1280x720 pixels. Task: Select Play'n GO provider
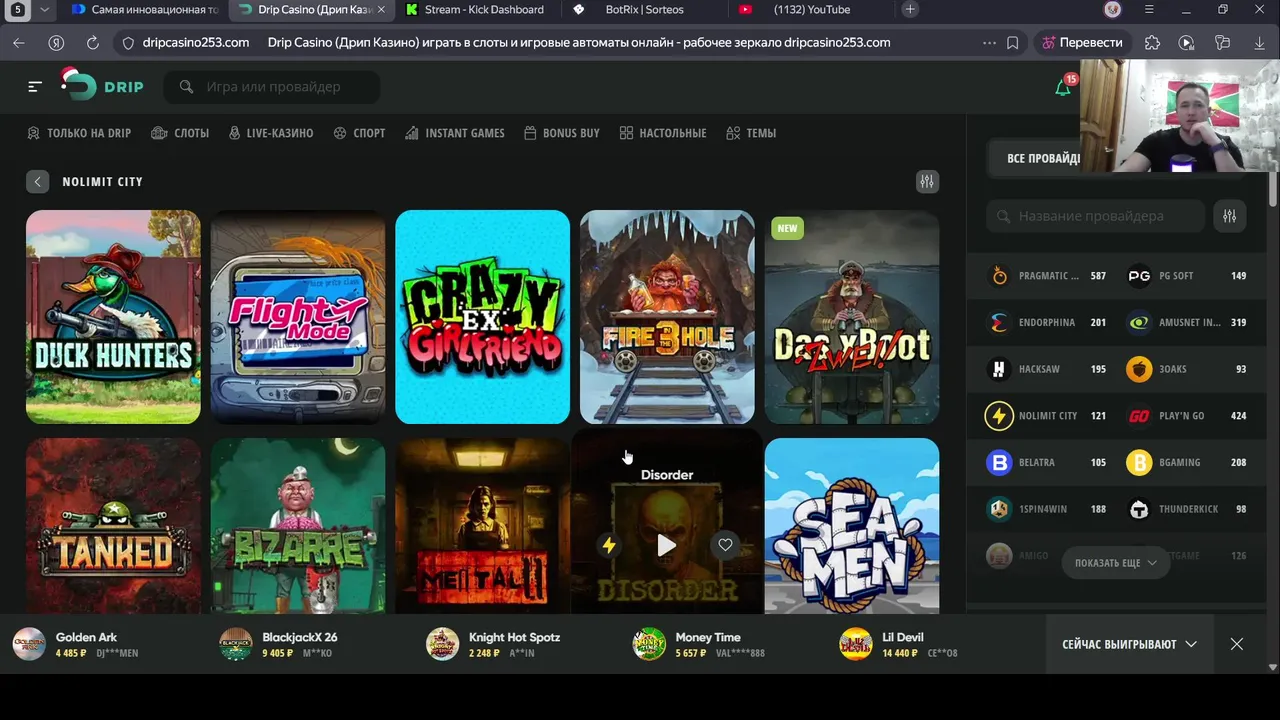tap(1187, 416)
